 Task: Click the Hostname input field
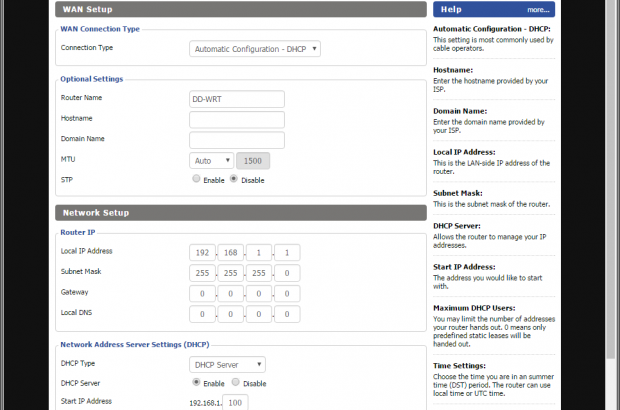pyautogui.click(x=237, y=119)
